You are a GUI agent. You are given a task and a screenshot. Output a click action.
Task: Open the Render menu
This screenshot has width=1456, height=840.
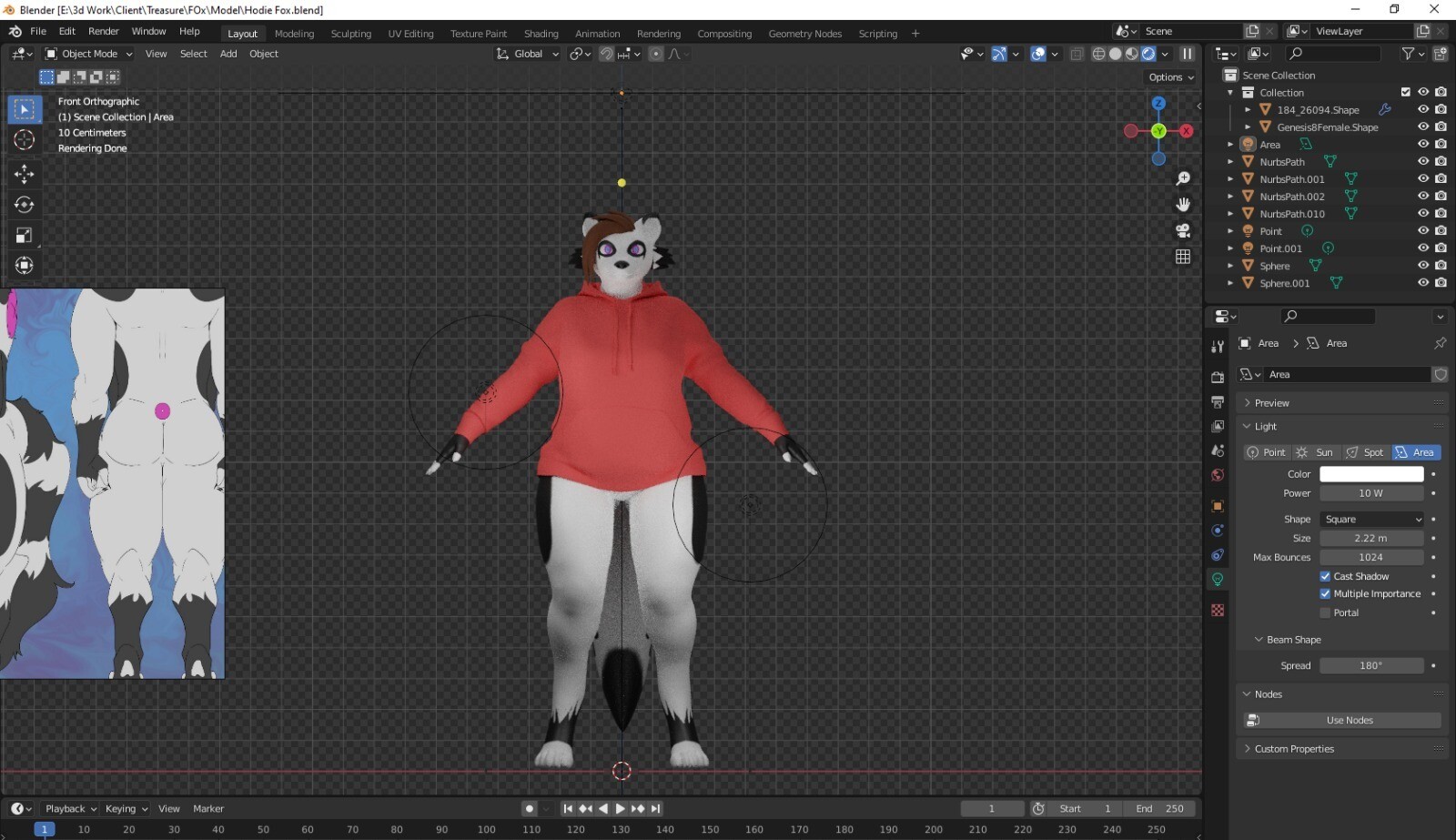click(x=103, y=31)
